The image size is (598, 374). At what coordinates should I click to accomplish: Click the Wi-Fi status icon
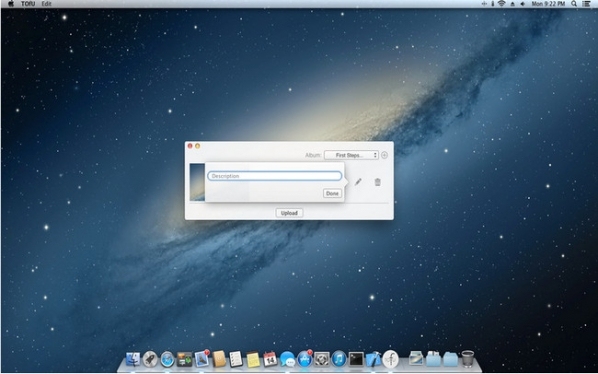point(502,4)
